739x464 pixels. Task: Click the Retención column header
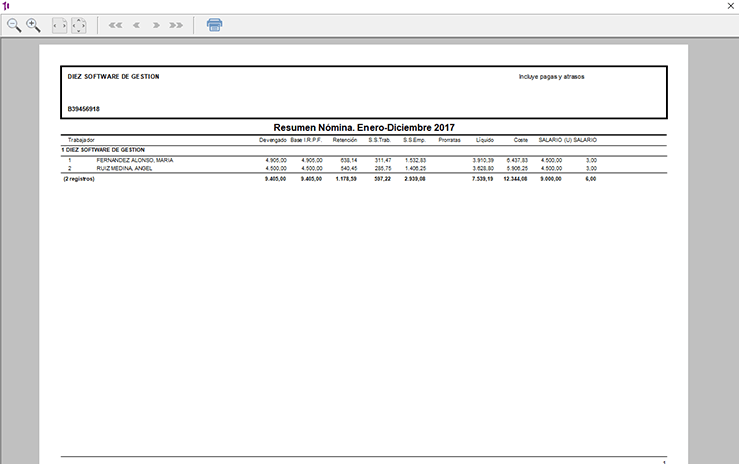pyautogui.click(x=343, y=140)
